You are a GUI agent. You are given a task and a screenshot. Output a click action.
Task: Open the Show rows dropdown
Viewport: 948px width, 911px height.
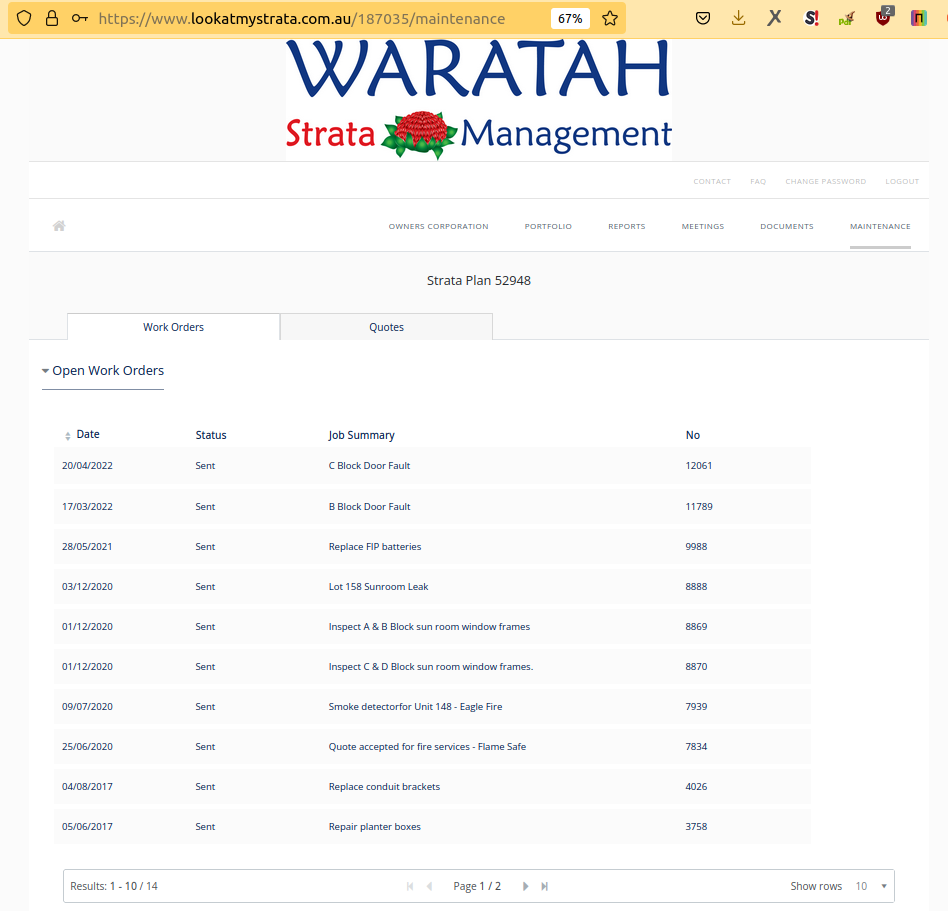coord(871,886)
